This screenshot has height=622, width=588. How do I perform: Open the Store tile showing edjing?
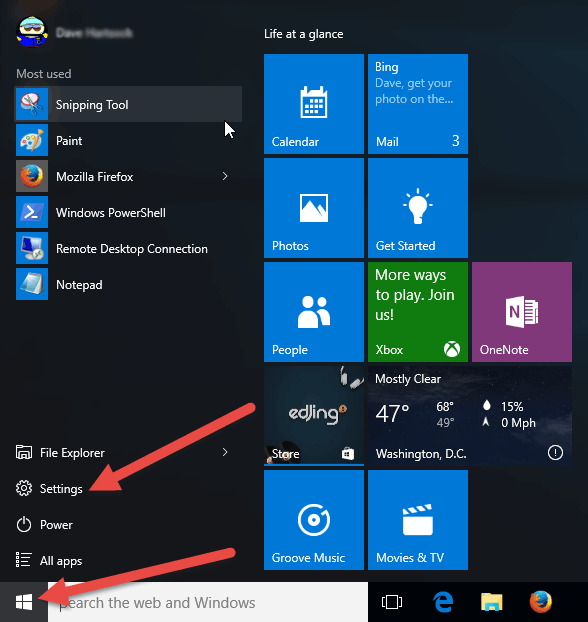(314, 416)
